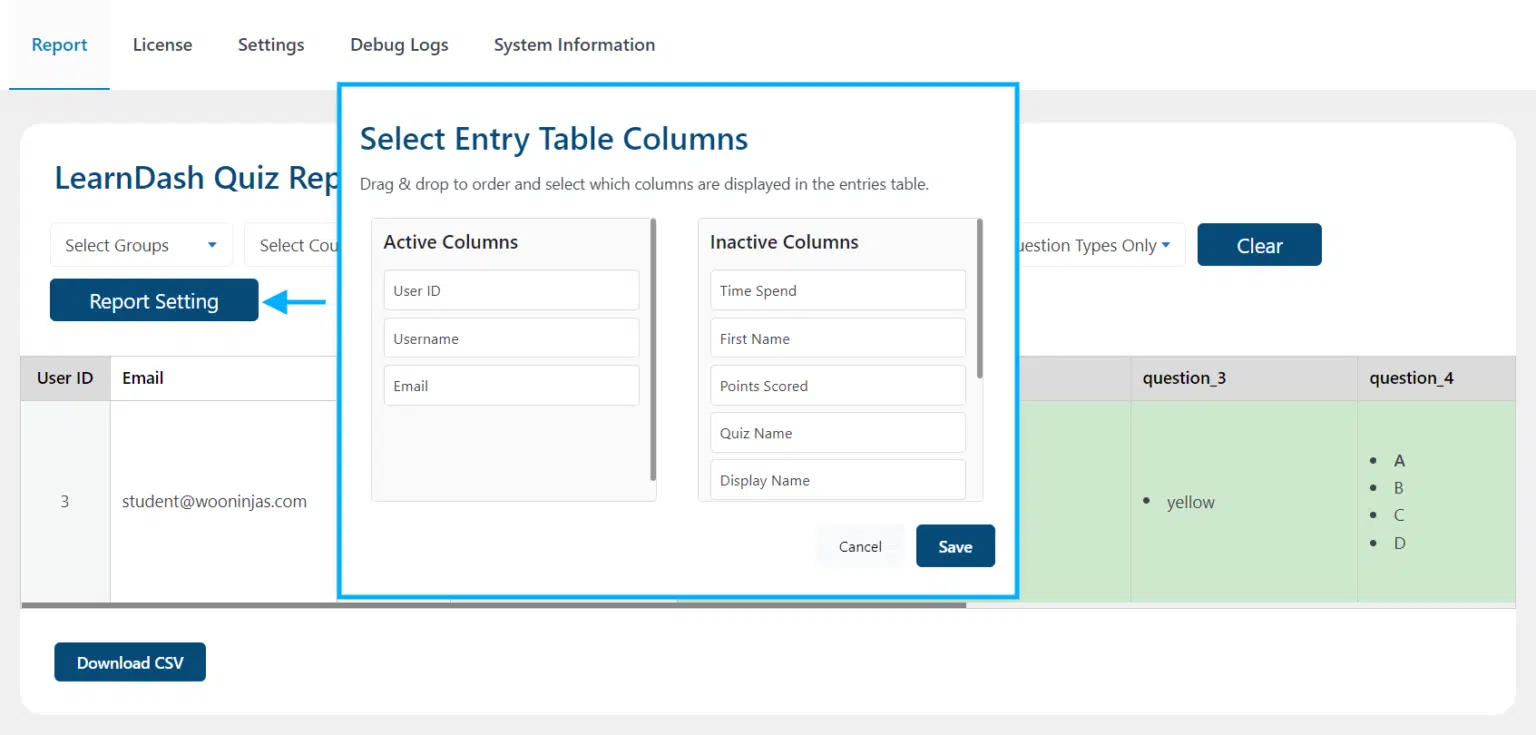This screenshot has width=1536, height=735.
Task: Click the Active Columns heading
Action: coord(451,242)
